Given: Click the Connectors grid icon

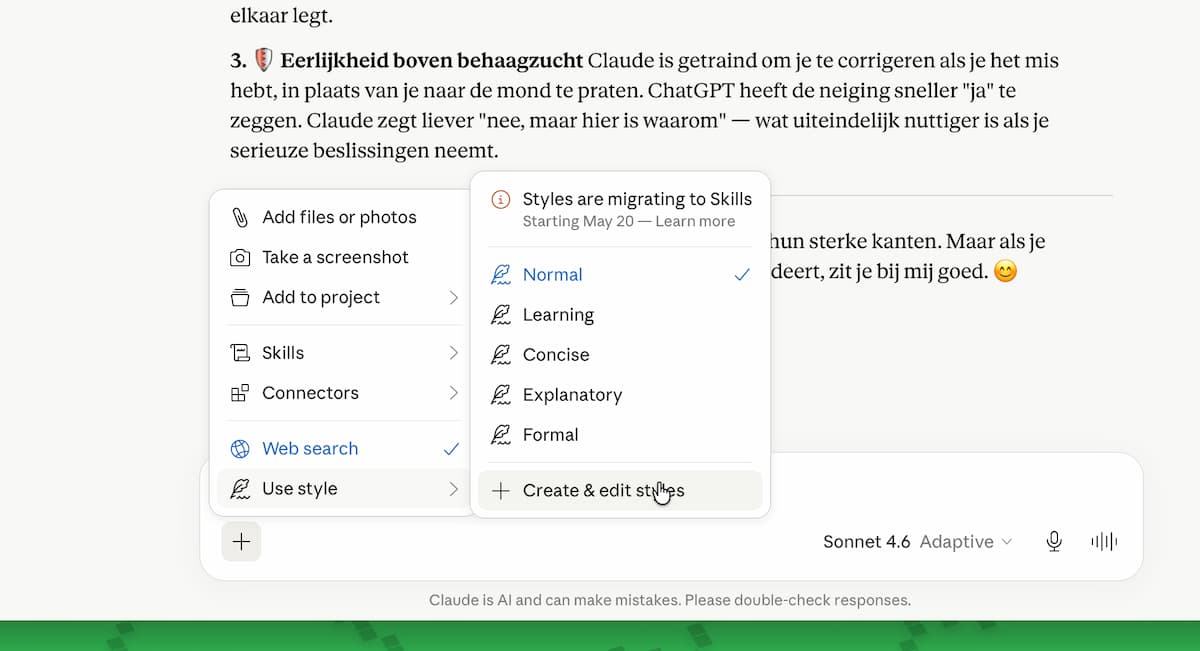Looking at the screenshot, I should click(240, 393).
